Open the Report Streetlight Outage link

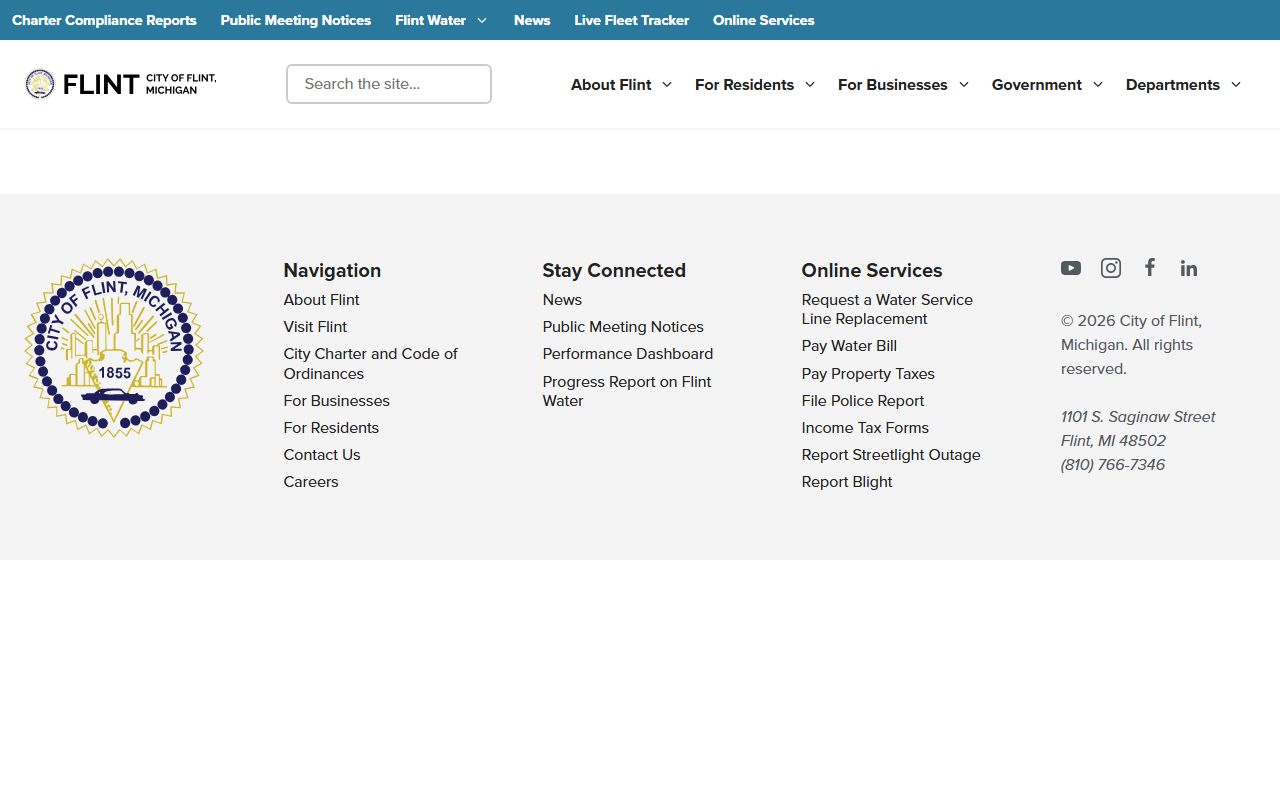point(891,455)
